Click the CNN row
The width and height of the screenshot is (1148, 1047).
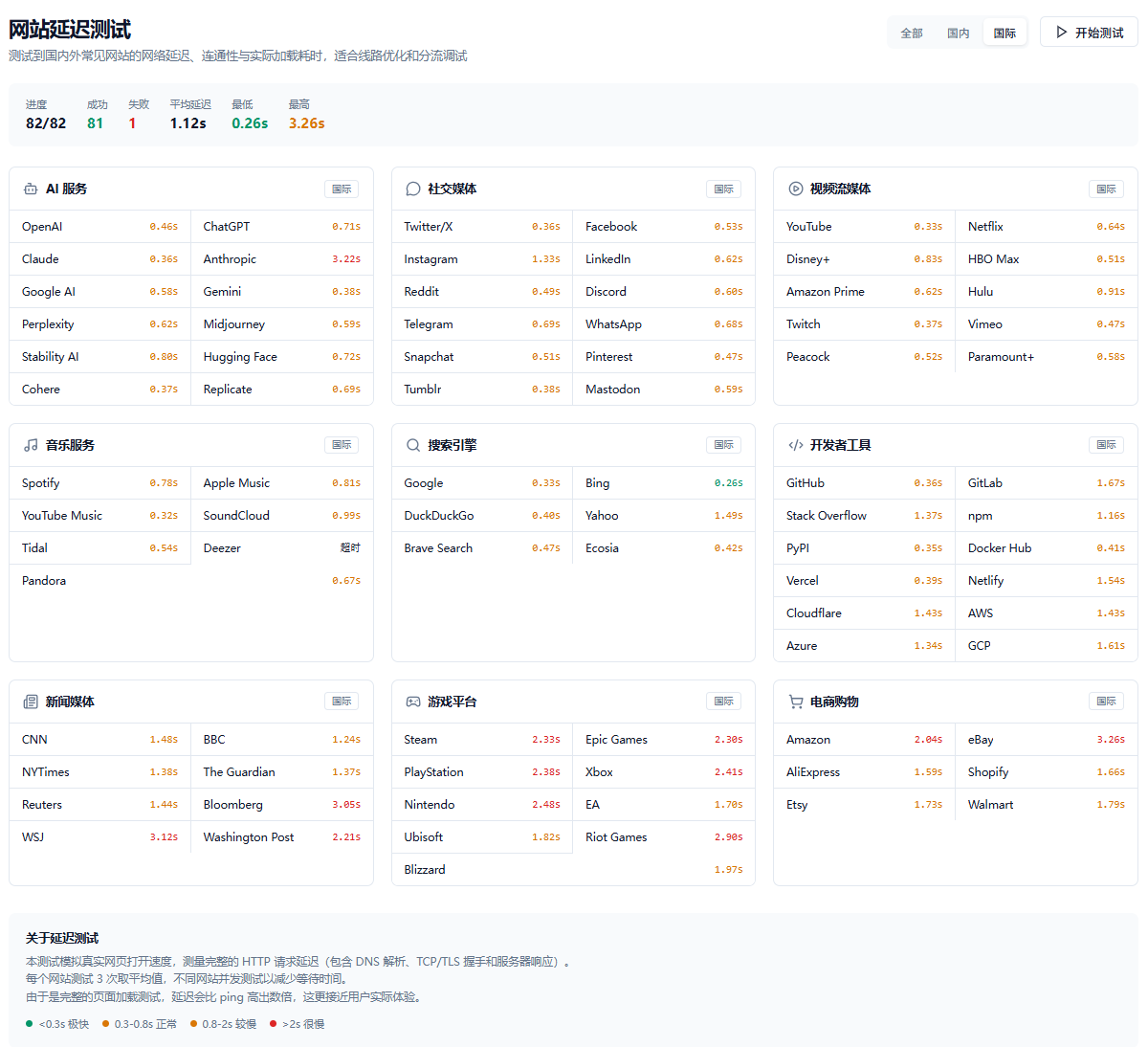pos(100,740)
